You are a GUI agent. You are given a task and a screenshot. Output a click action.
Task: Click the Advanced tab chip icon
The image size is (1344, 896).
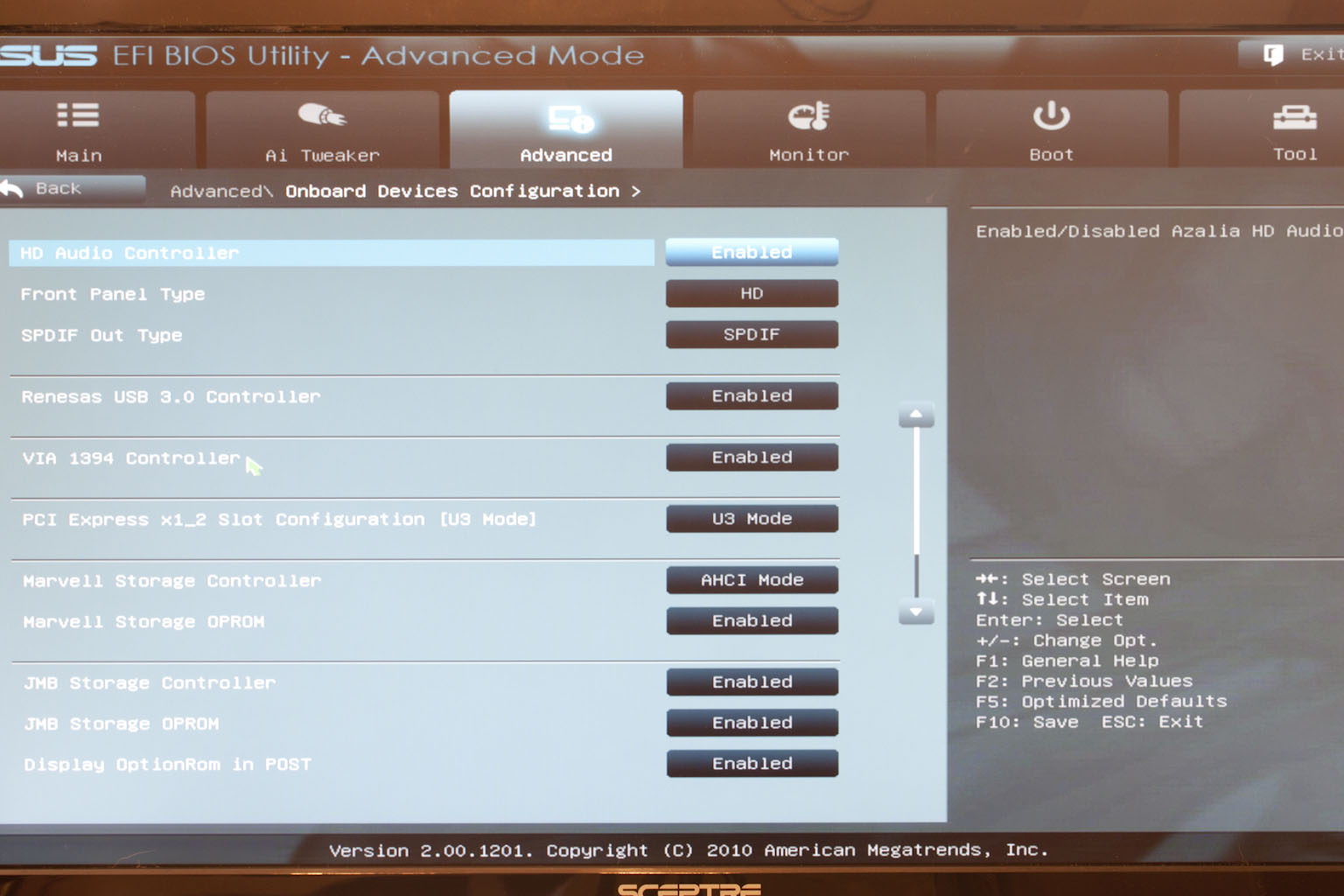(x=571, y=118)
